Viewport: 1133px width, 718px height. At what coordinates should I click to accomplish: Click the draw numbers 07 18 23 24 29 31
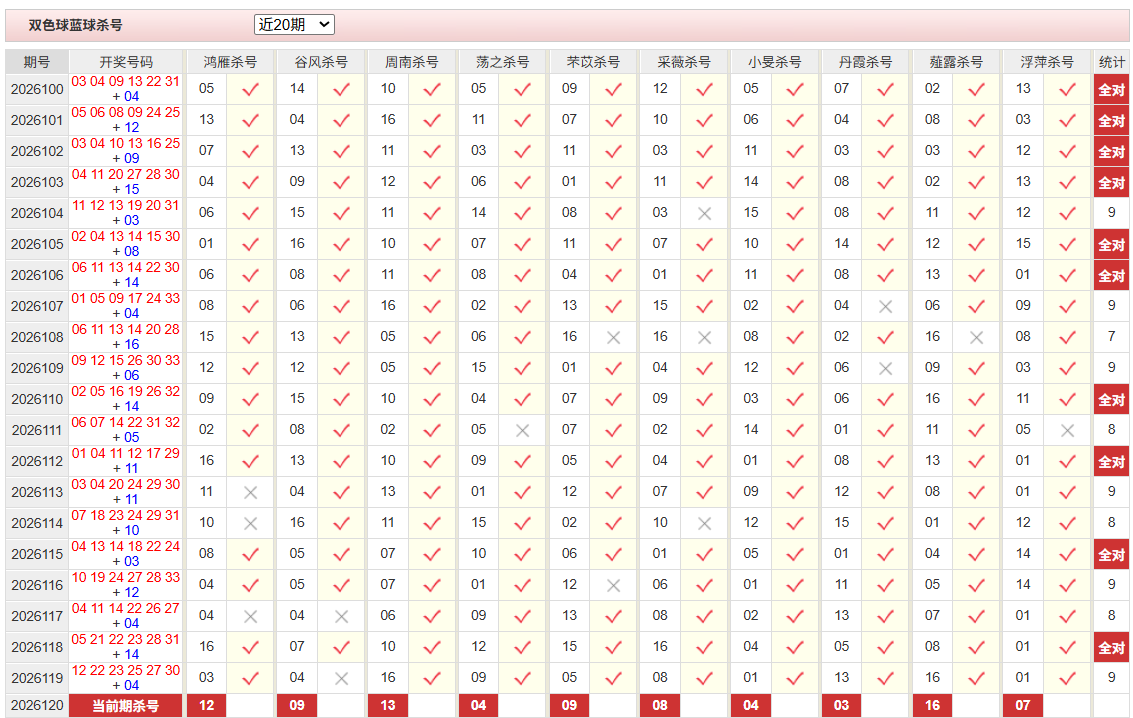click(x=126, y=516)
